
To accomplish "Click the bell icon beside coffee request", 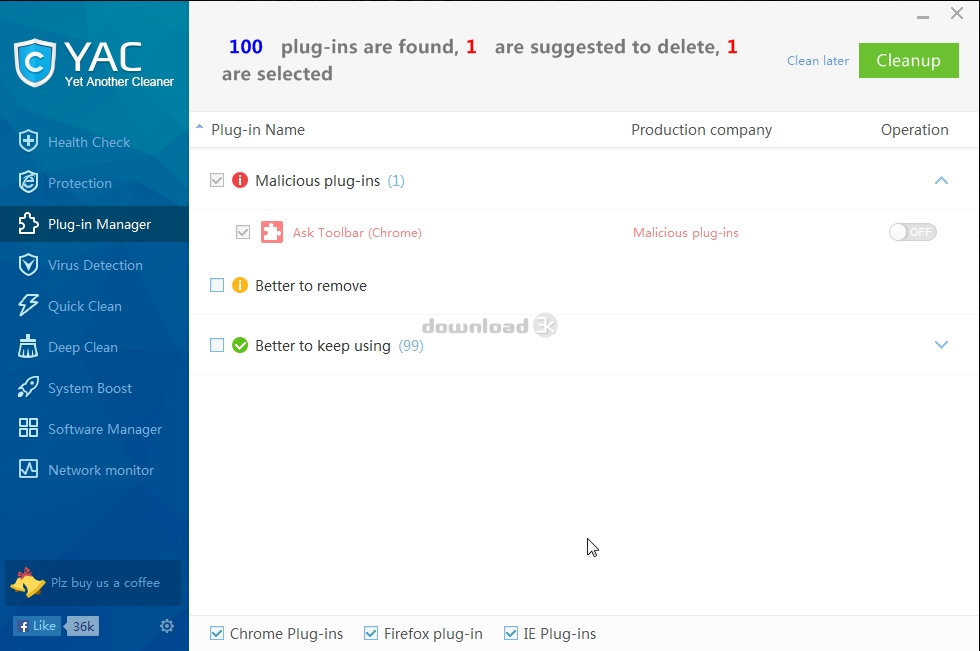I will click(28, 583).
